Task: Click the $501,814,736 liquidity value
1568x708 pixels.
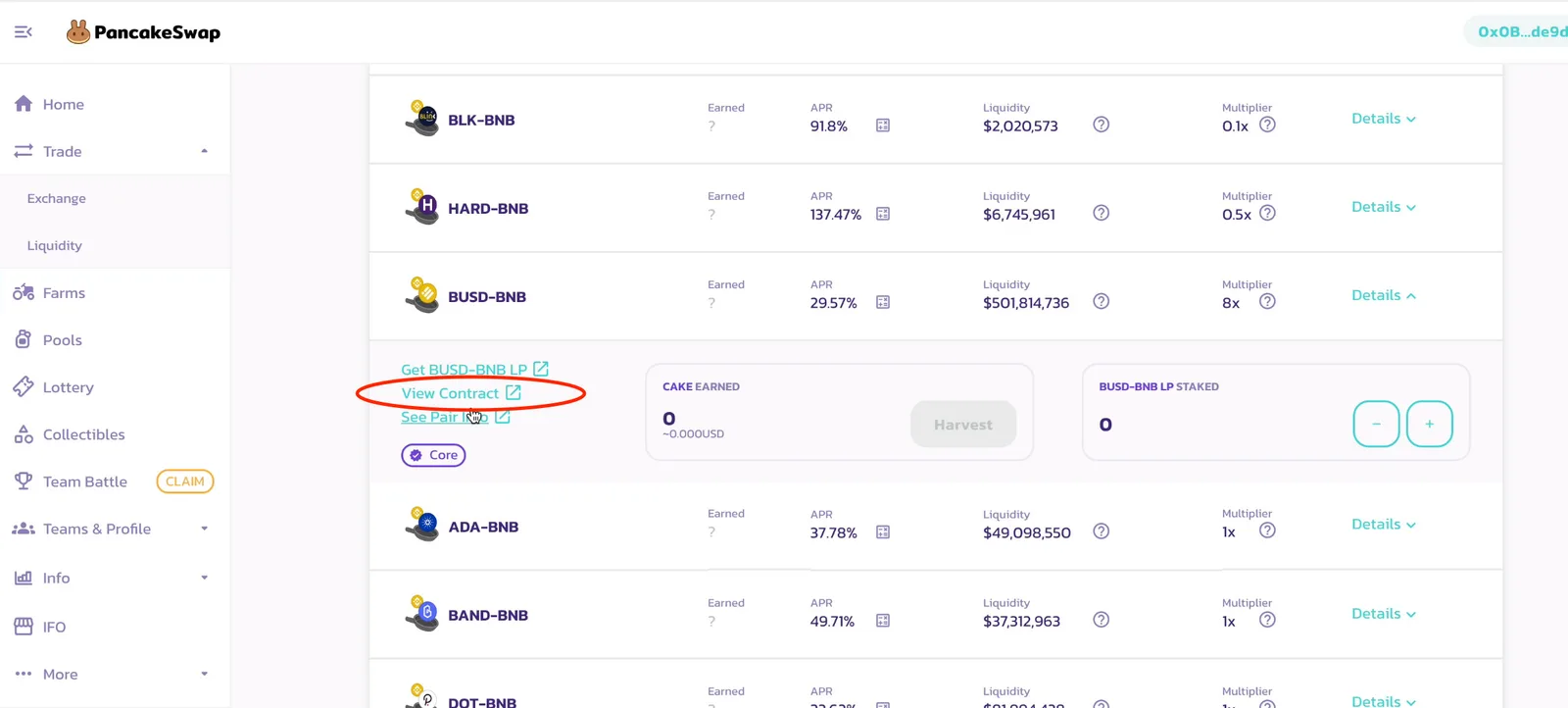Action: coord(1026,303)
